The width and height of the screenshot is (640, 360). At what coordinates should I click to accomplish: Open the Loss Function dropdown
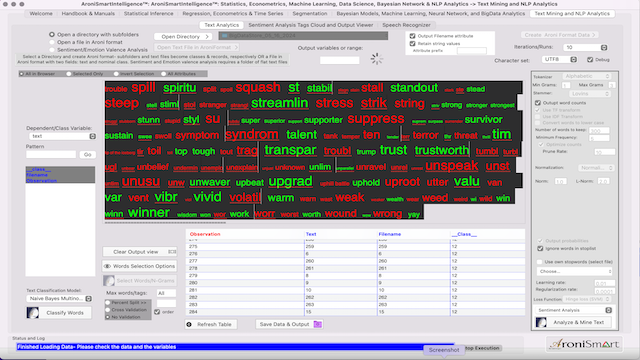587,299
